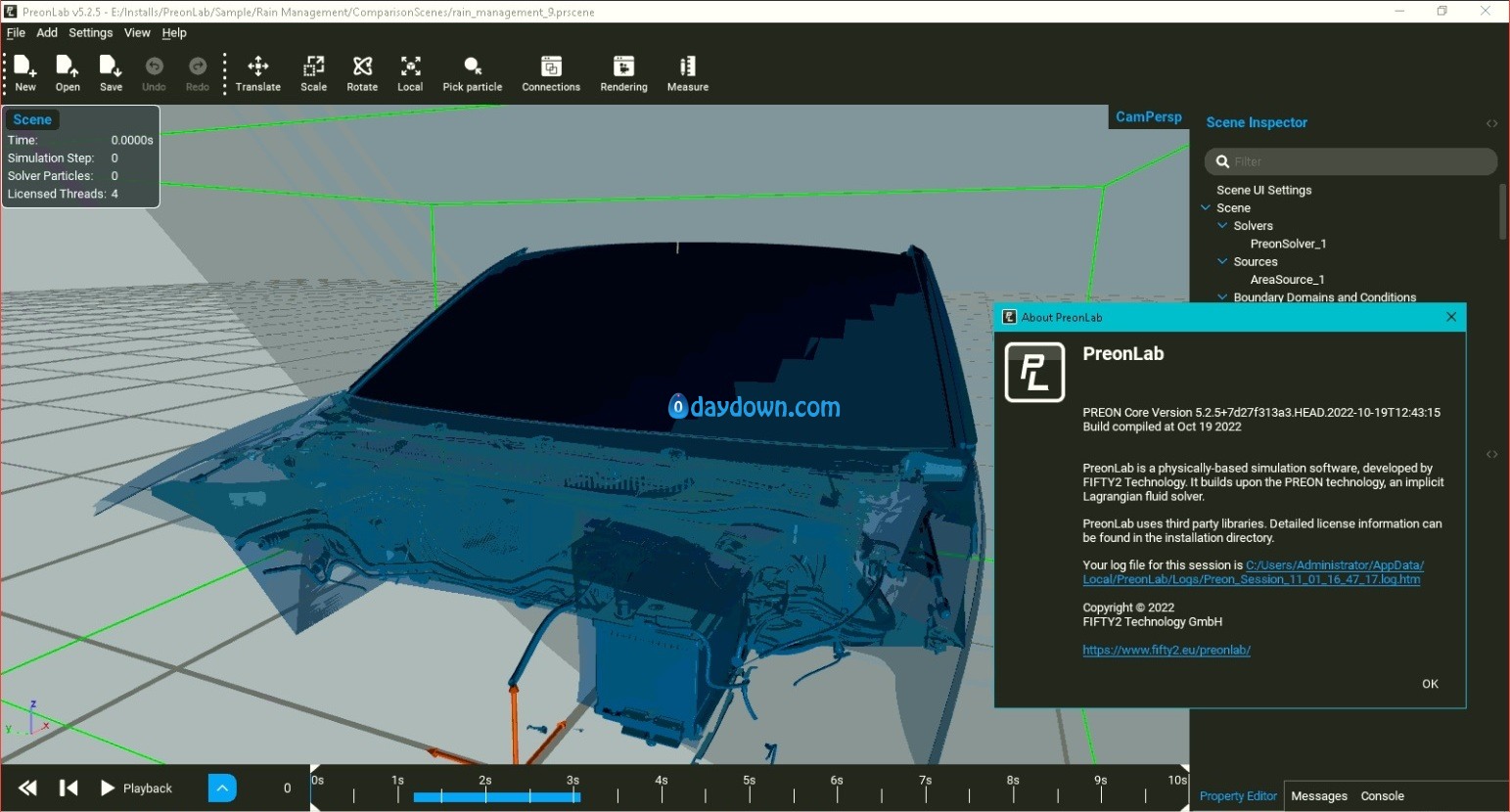Click the blue up-arrow button beside Playback
This screenshot has height=812, width=1510.
click(x=222, y=788)
